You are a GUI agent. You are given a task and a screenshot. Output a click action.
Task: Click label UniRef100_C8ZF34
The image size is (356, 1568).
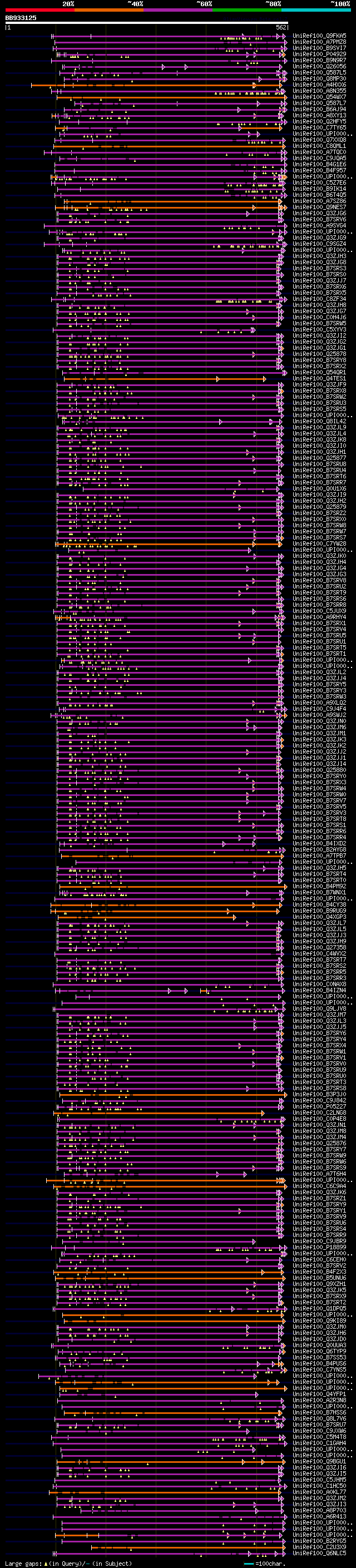(319, 299)
